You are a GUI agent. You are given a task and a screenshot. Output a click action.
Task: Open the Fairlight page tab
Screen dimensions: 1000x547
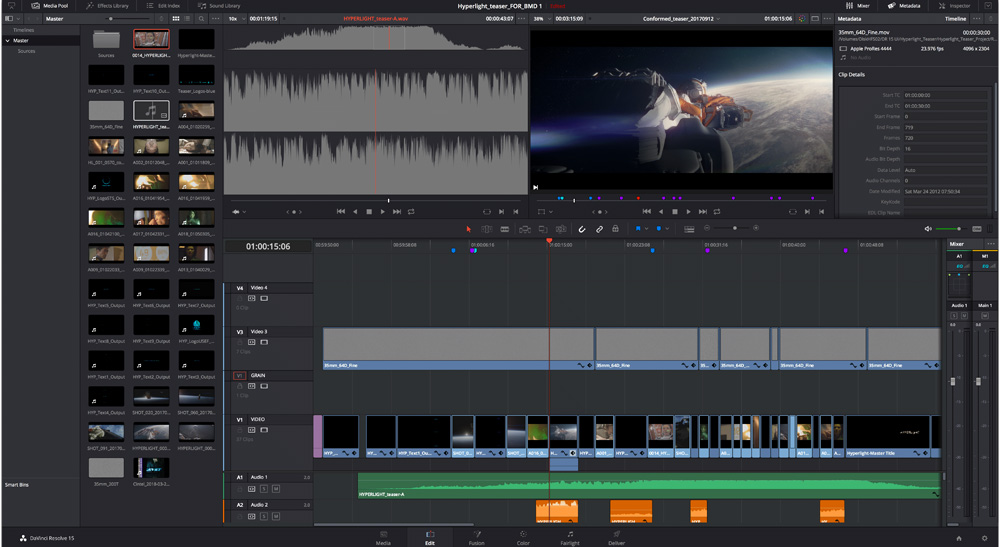(x=570, y=538)
